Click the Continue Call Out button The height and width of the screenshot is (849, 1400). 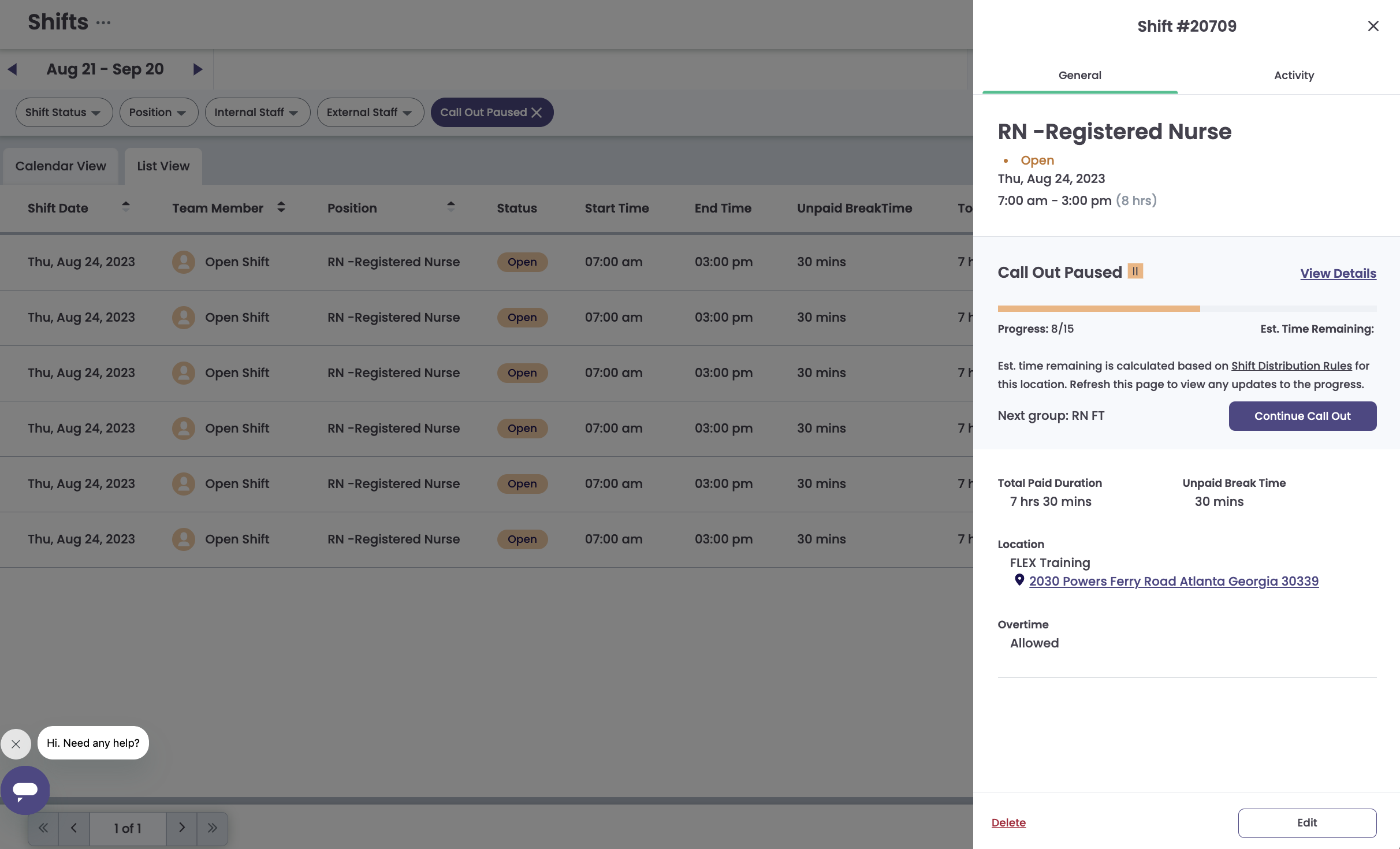(1302, 416)
